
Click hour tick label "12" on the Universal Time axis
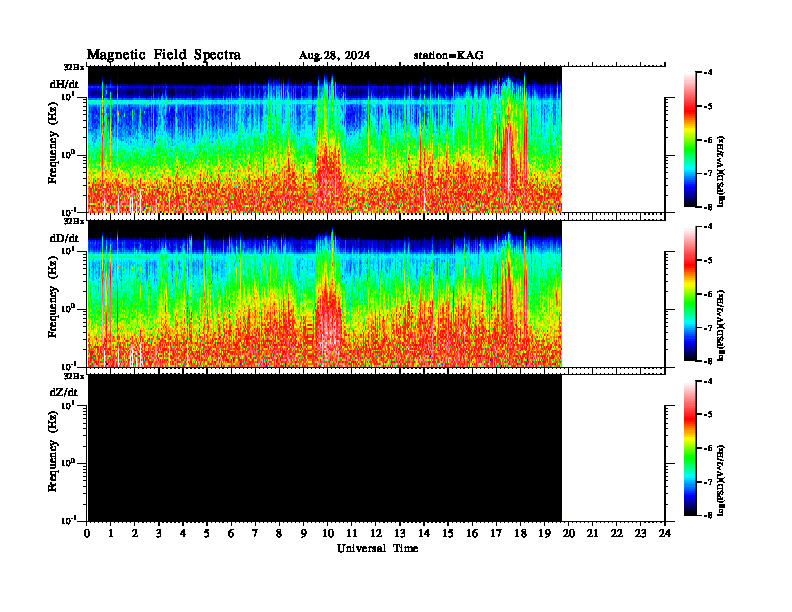click(376, 534)
